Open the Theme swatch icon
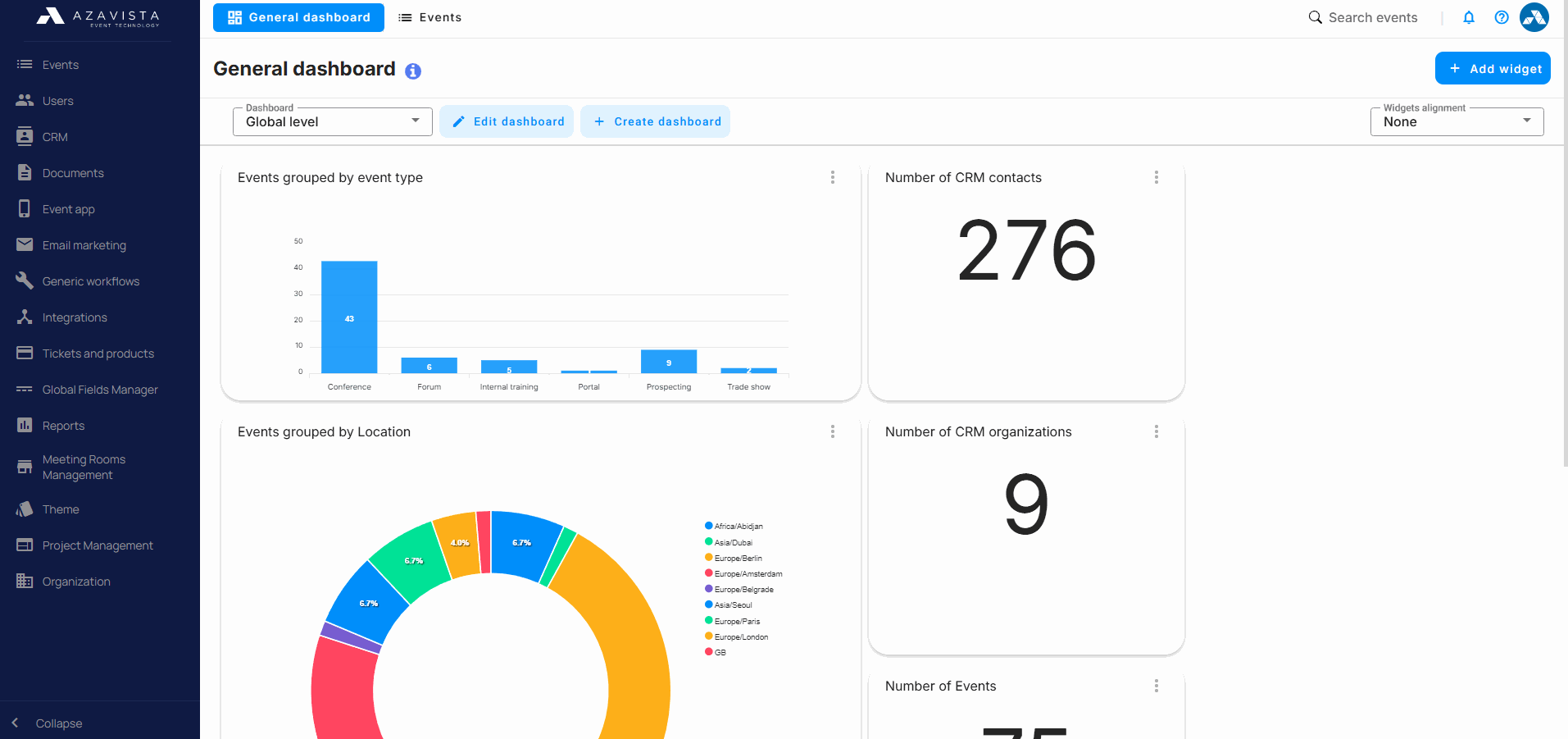1568x739 pixels. point(25,509)
